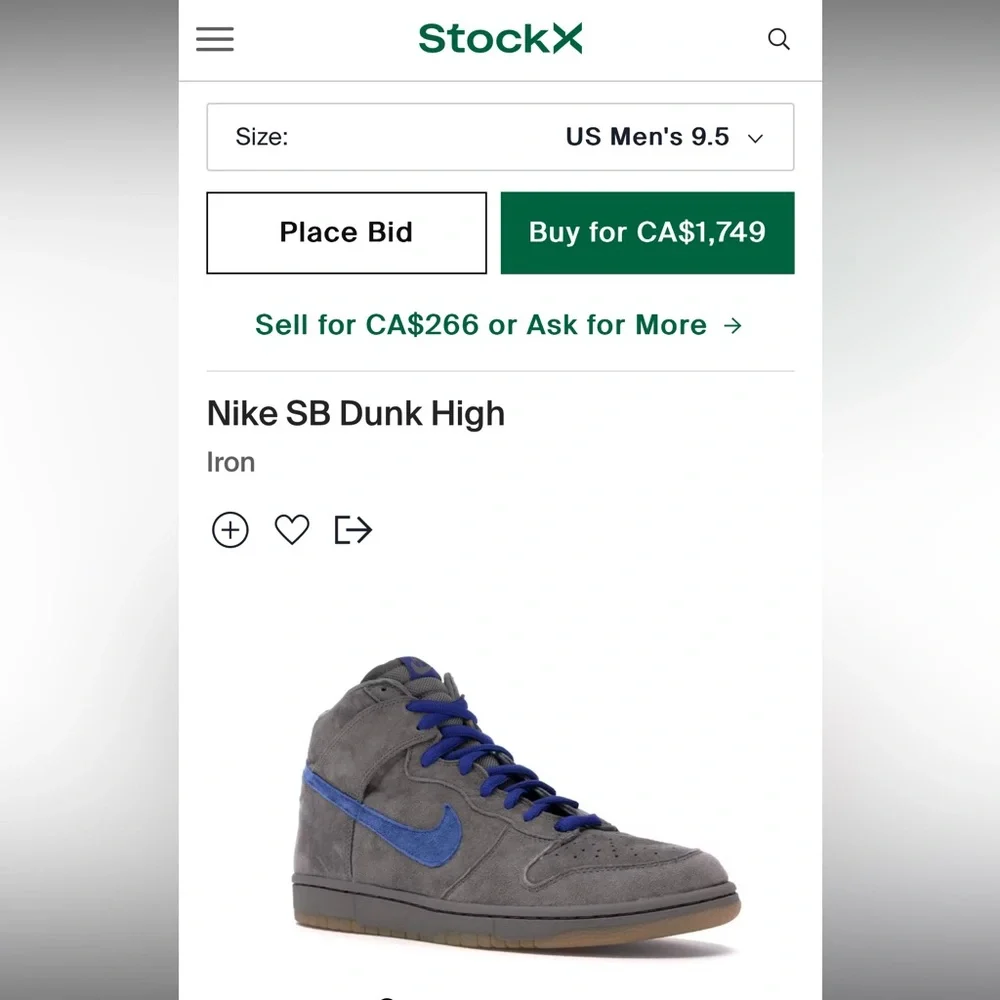Click the Place Bid button
The width and height of the screenshot is (1000, 1000).
coord(345,232)
